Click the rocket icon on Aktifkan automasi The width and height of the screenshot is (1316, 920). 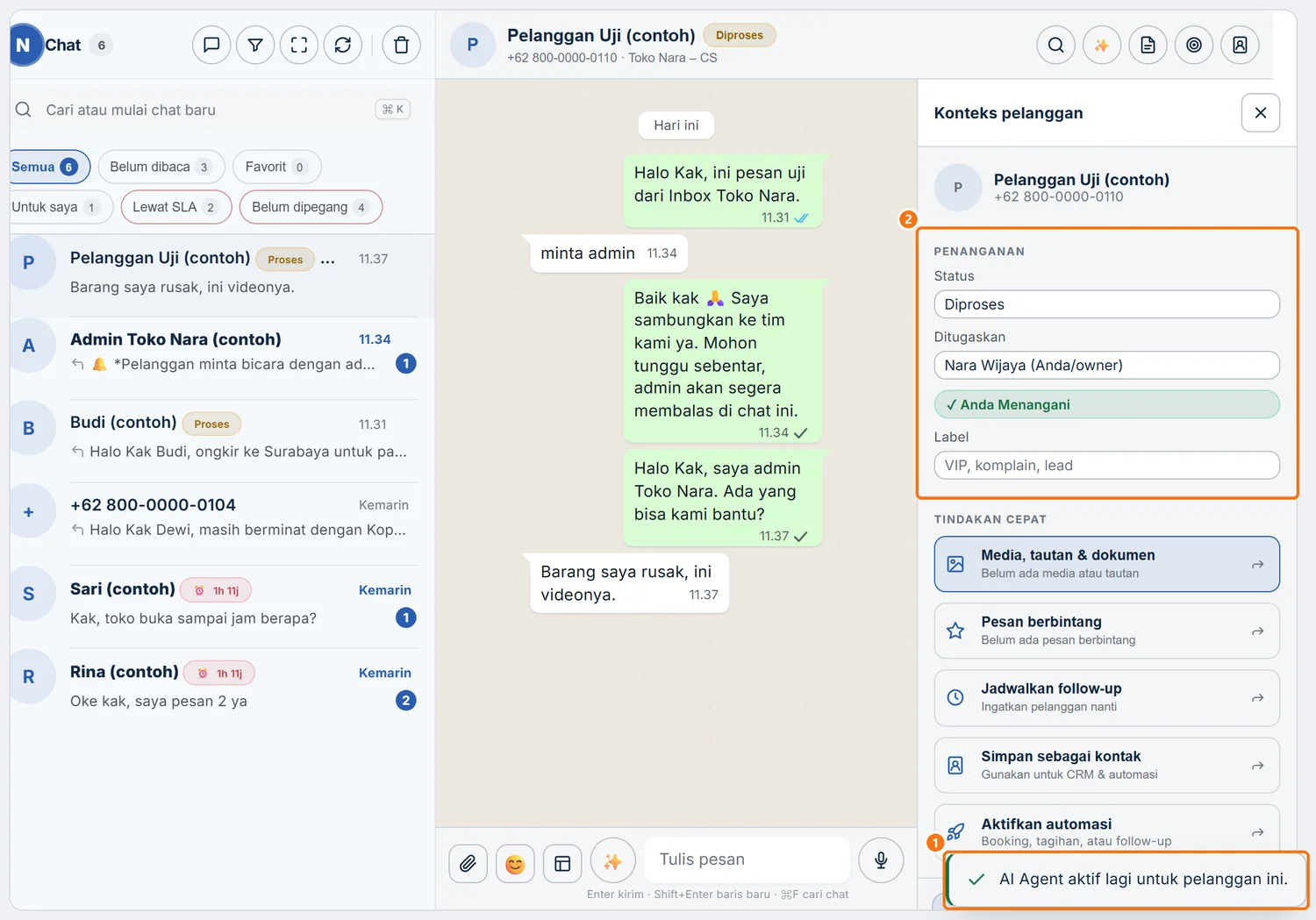(x=955, y=831)
